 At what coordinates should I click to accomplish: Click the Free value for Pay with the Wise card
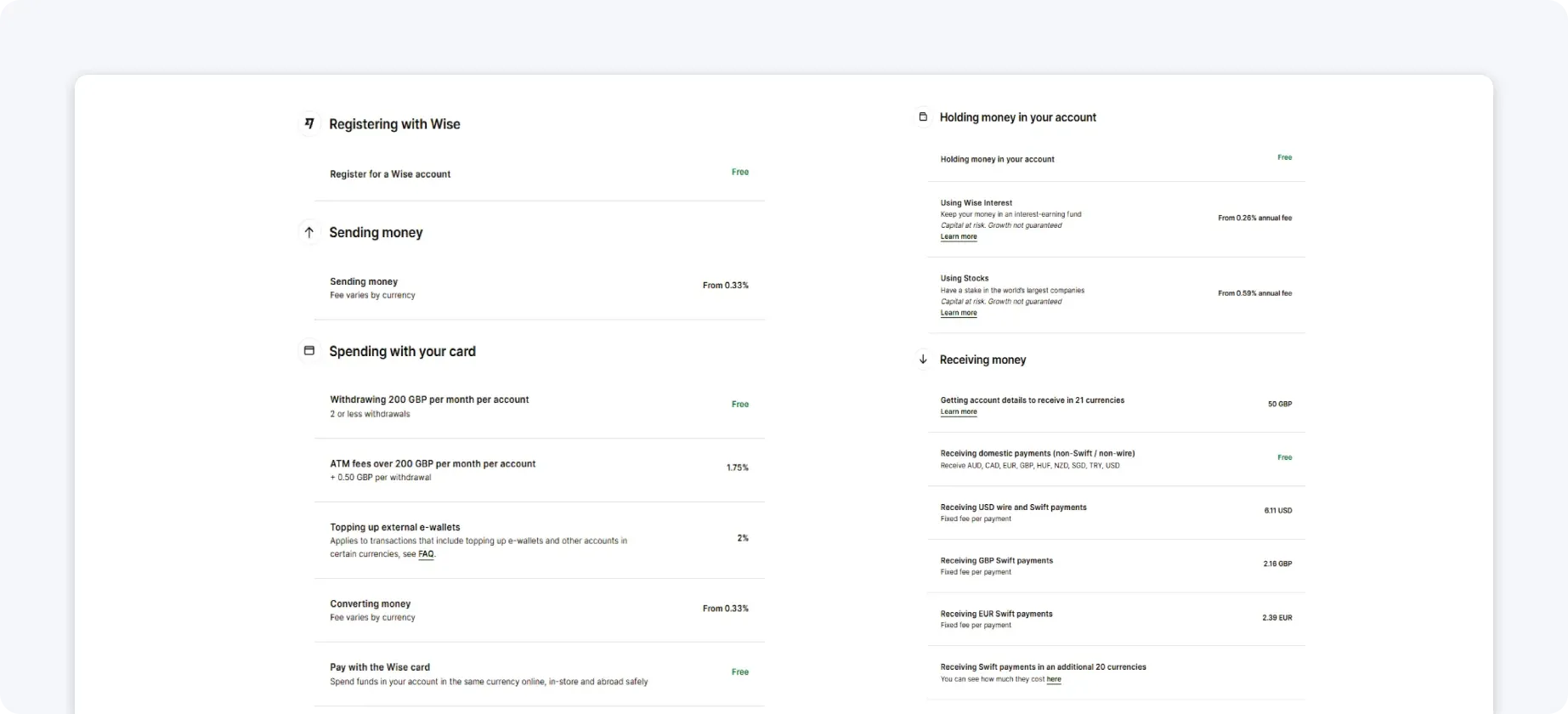coord(740,672)
